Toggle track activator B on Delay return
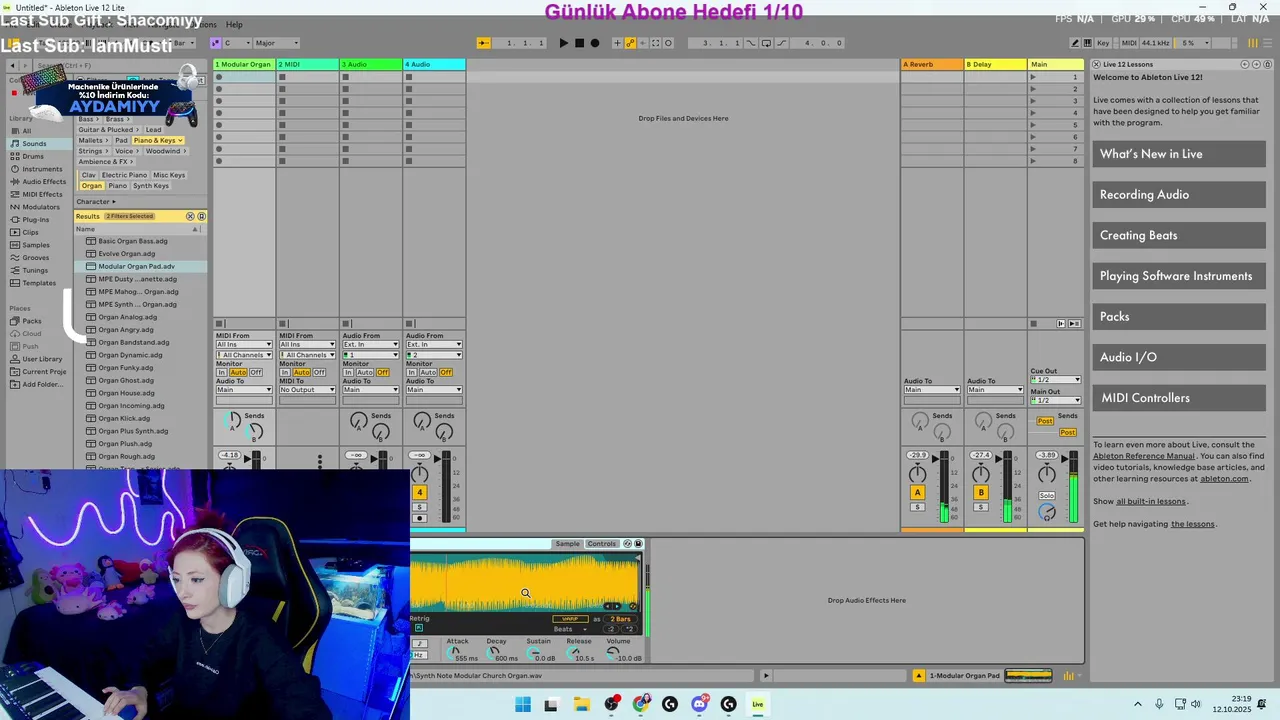This screenshot has height=720, width=1280. point(981,492)
